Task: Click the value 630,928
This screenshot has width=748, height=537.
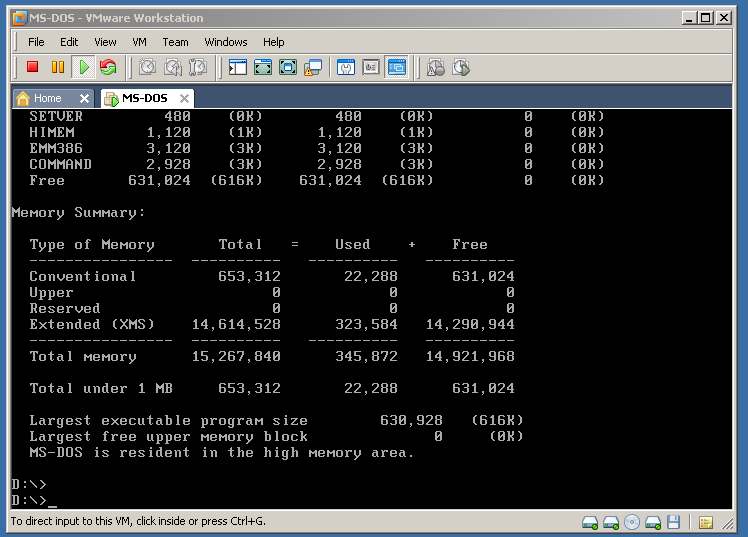Action: click(x=411, y=420)
